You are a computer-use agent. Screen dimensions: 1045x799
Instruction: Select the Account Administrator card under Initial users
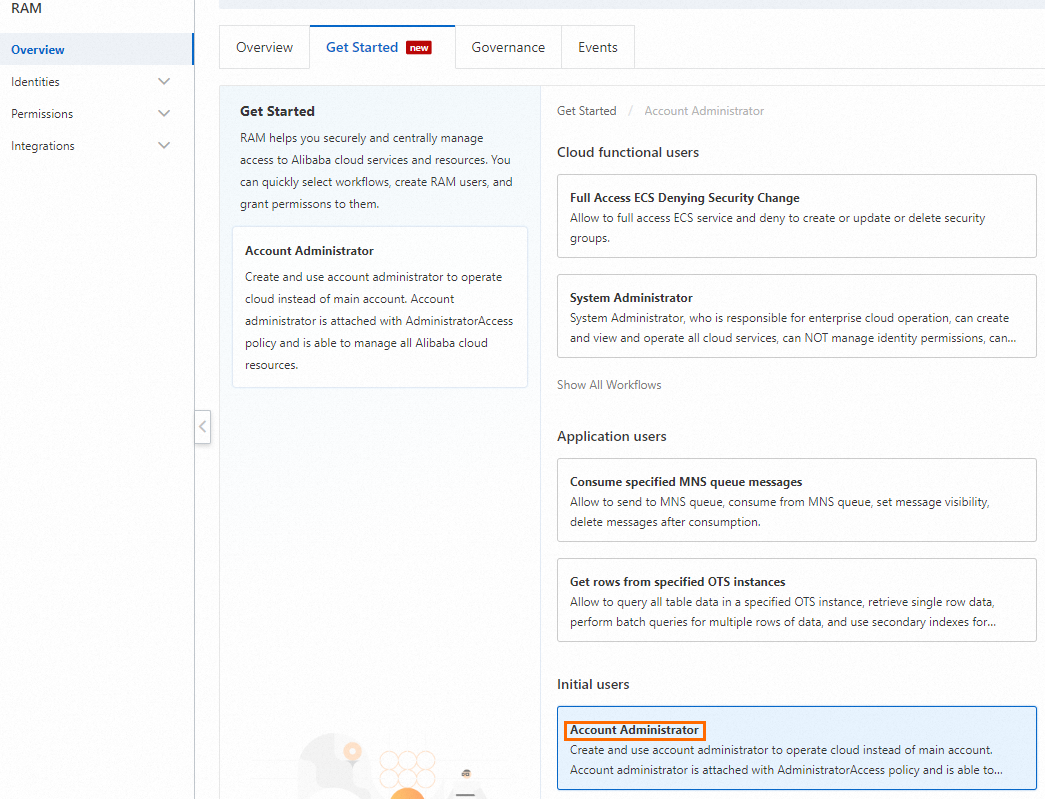[796, 748]
